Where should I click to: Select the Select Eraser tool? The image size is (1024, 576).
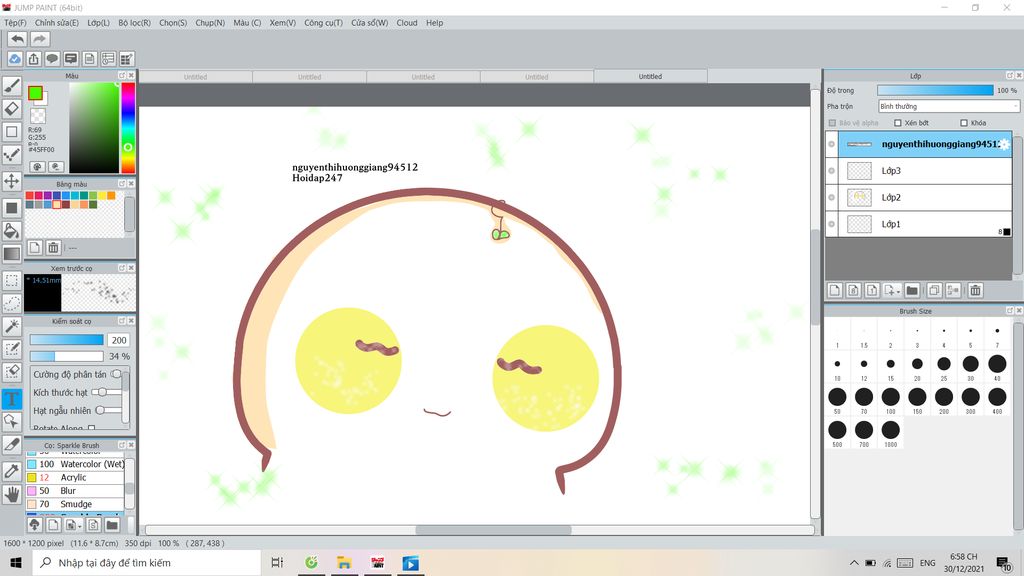pyautogui.click(x=12, y=372)
